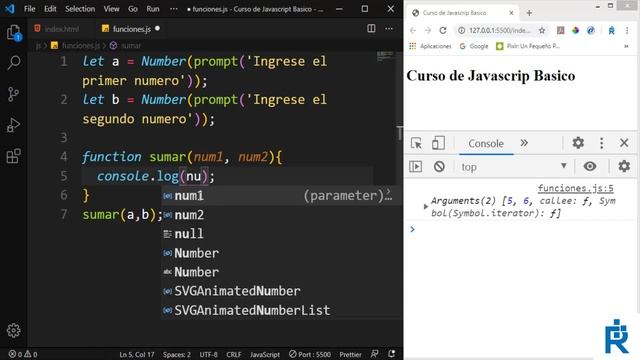Clear the console
The height and width of the screenshot is (360, 640).
pyautogui.click(x=439, y=167)
